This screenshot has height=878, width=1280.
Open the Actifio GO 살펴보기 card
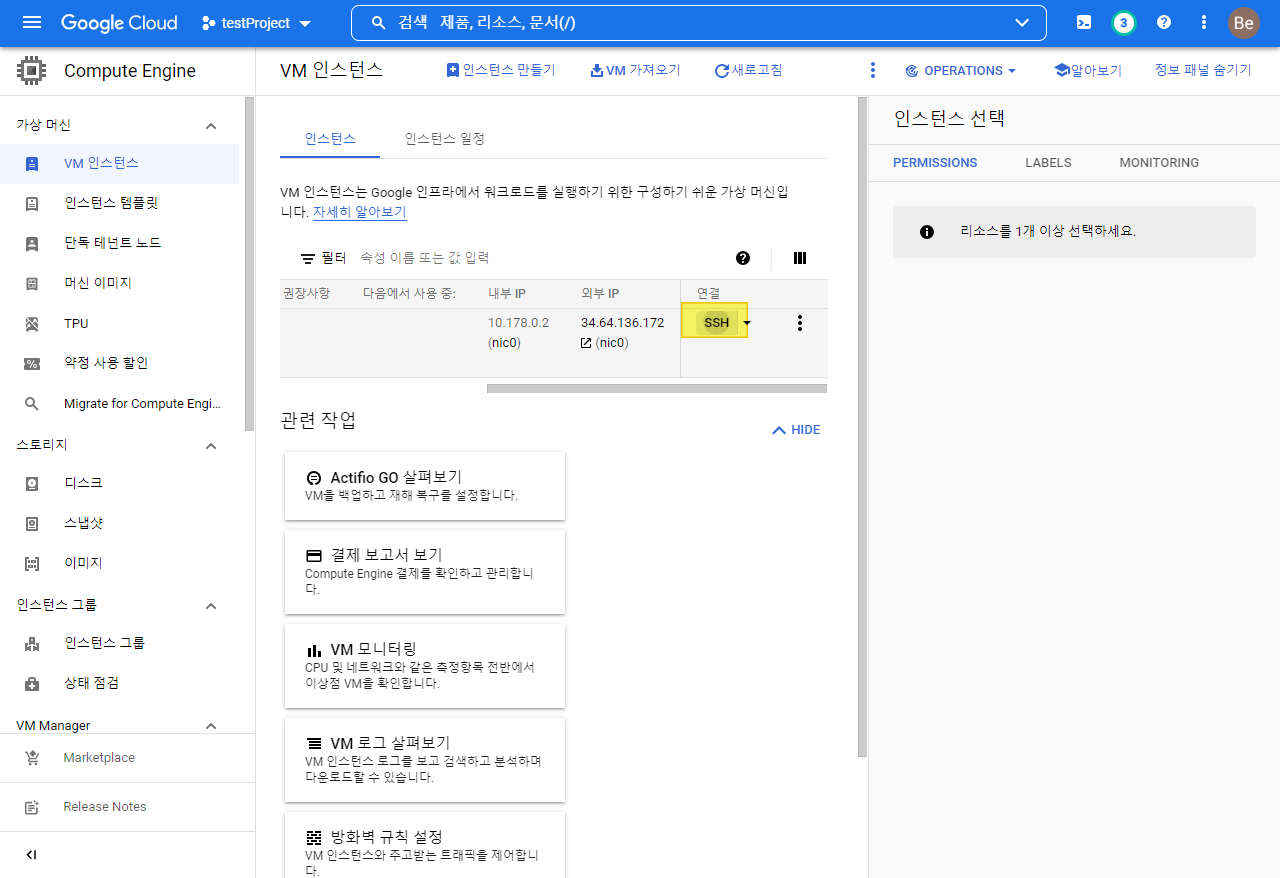[x=425, y=486]
